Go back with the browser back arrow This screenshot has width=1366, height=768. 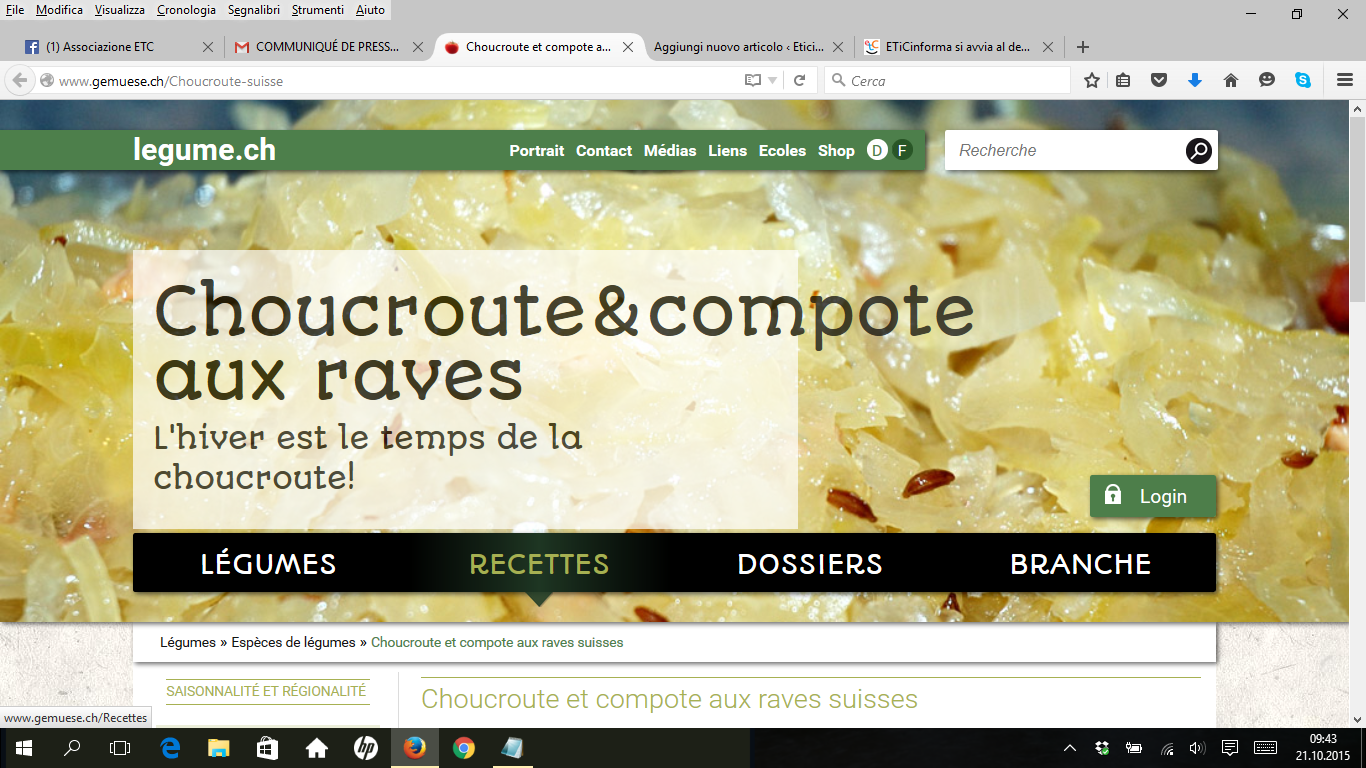click(19, 80)
